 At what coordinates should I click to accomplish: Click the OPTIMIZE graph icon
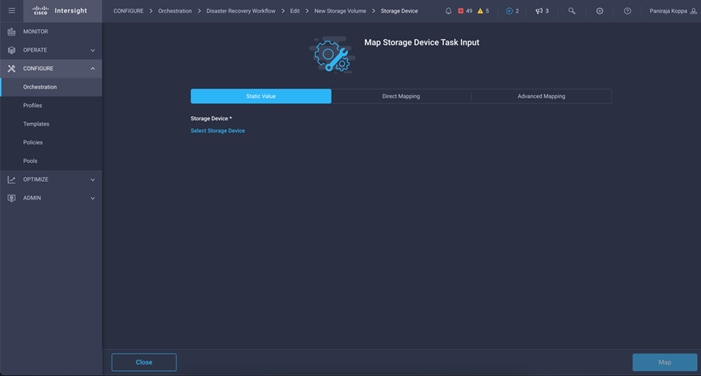pos(12,179)
